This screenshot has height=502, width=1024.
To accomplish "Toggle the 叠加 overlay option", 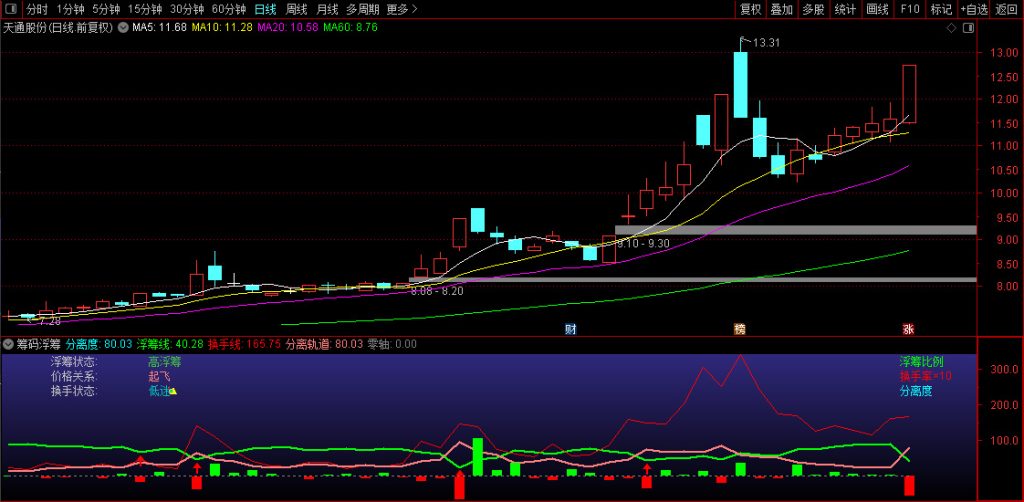I will (782, 9).
